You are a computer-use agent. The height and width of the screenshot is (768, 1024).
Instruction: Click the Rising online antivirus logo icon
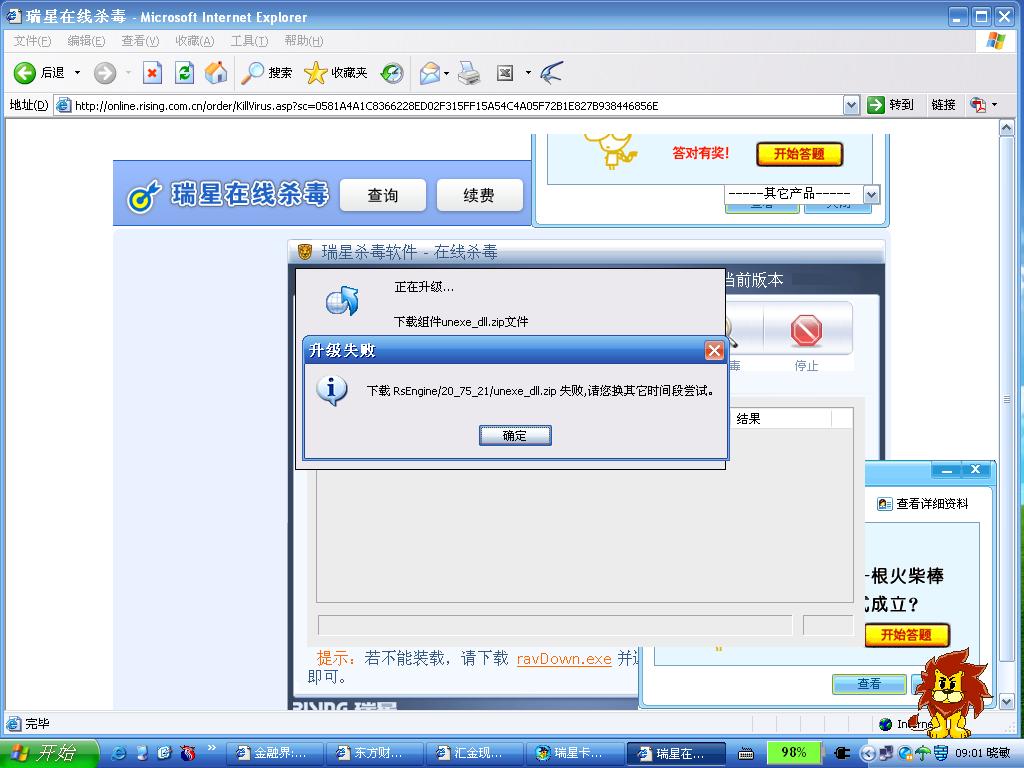click(144, 197)
